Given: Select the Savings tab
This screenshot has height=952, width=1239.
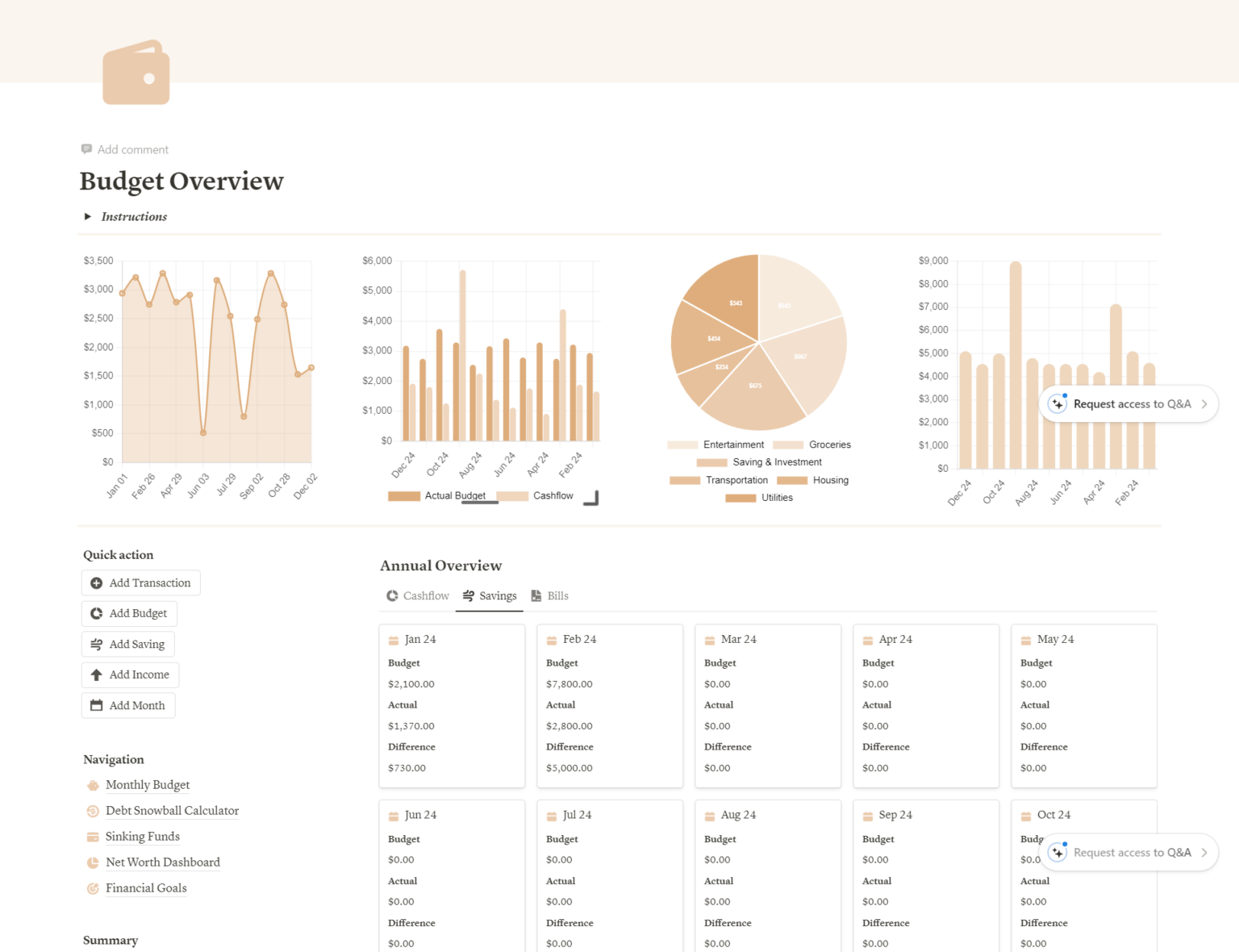Looking at the screenshot, I should click(x=490, y=596).
